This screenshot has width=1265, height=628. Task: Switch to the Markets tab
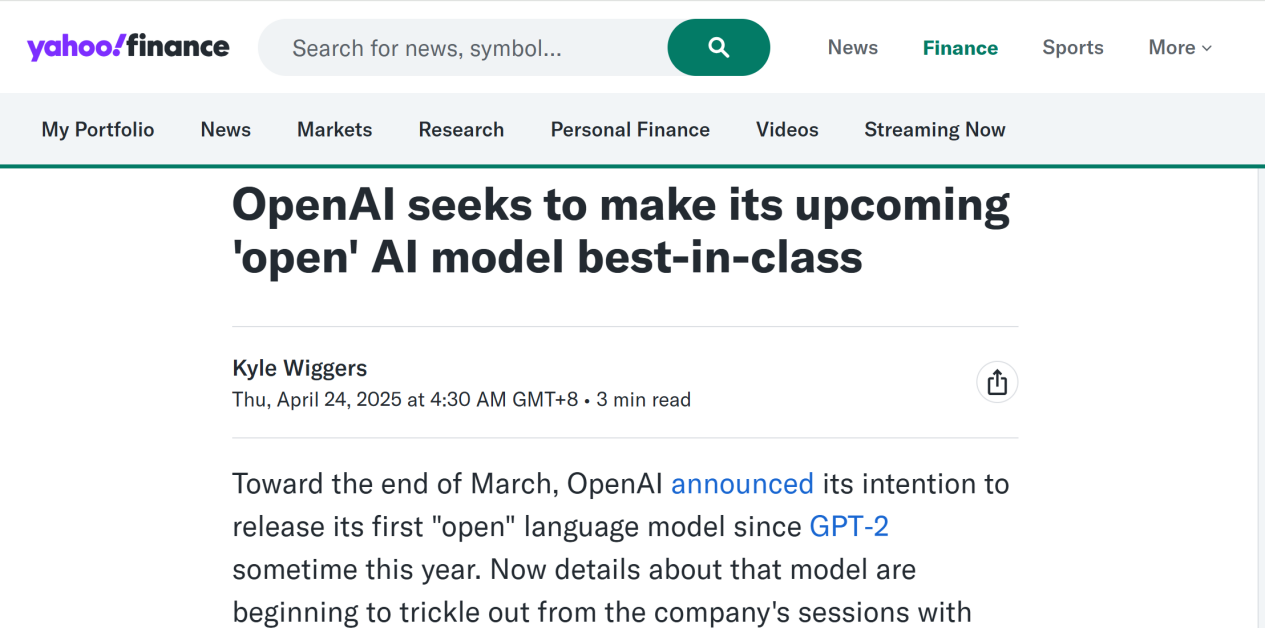(334, 130)
